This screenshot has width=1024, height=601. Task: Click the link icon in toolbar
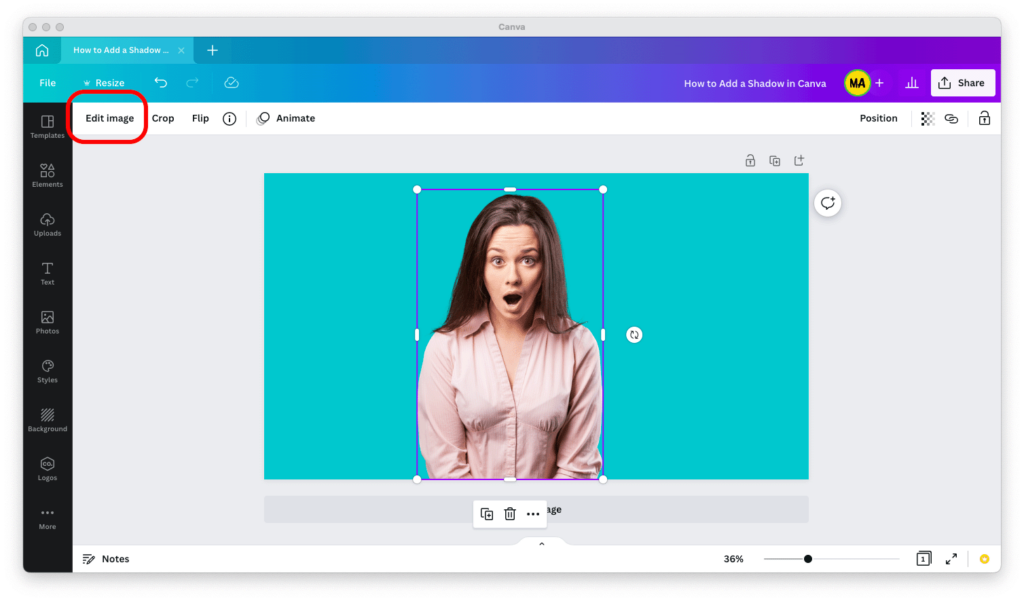click(952, 119)
